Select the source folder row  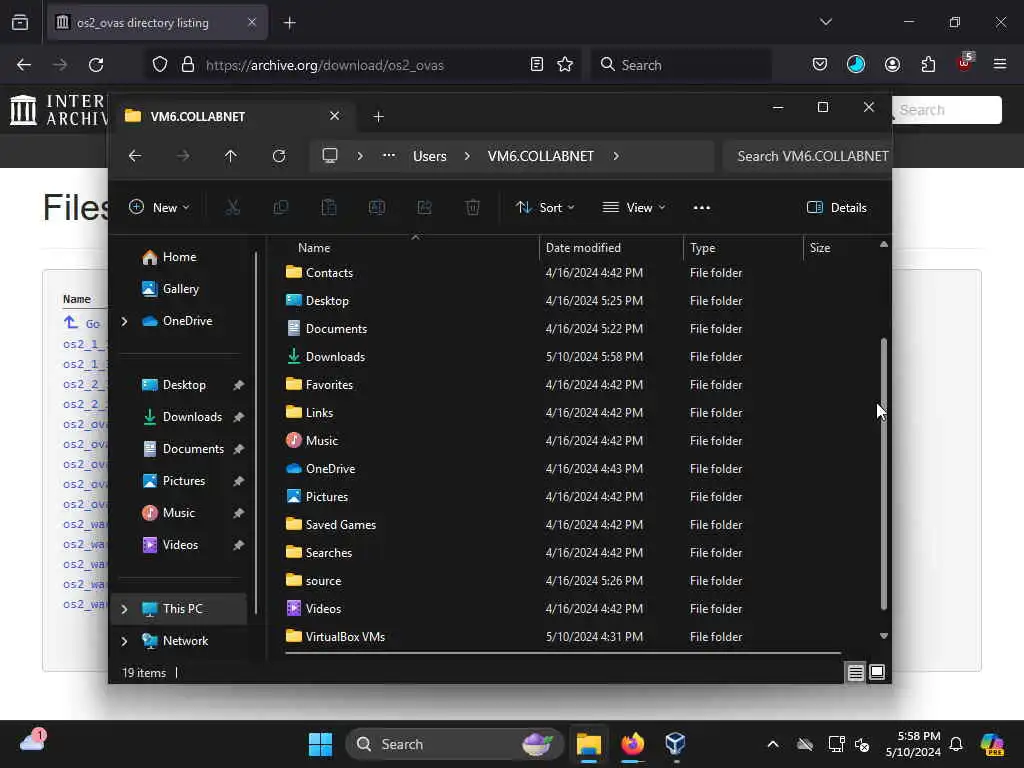[323, 581]
